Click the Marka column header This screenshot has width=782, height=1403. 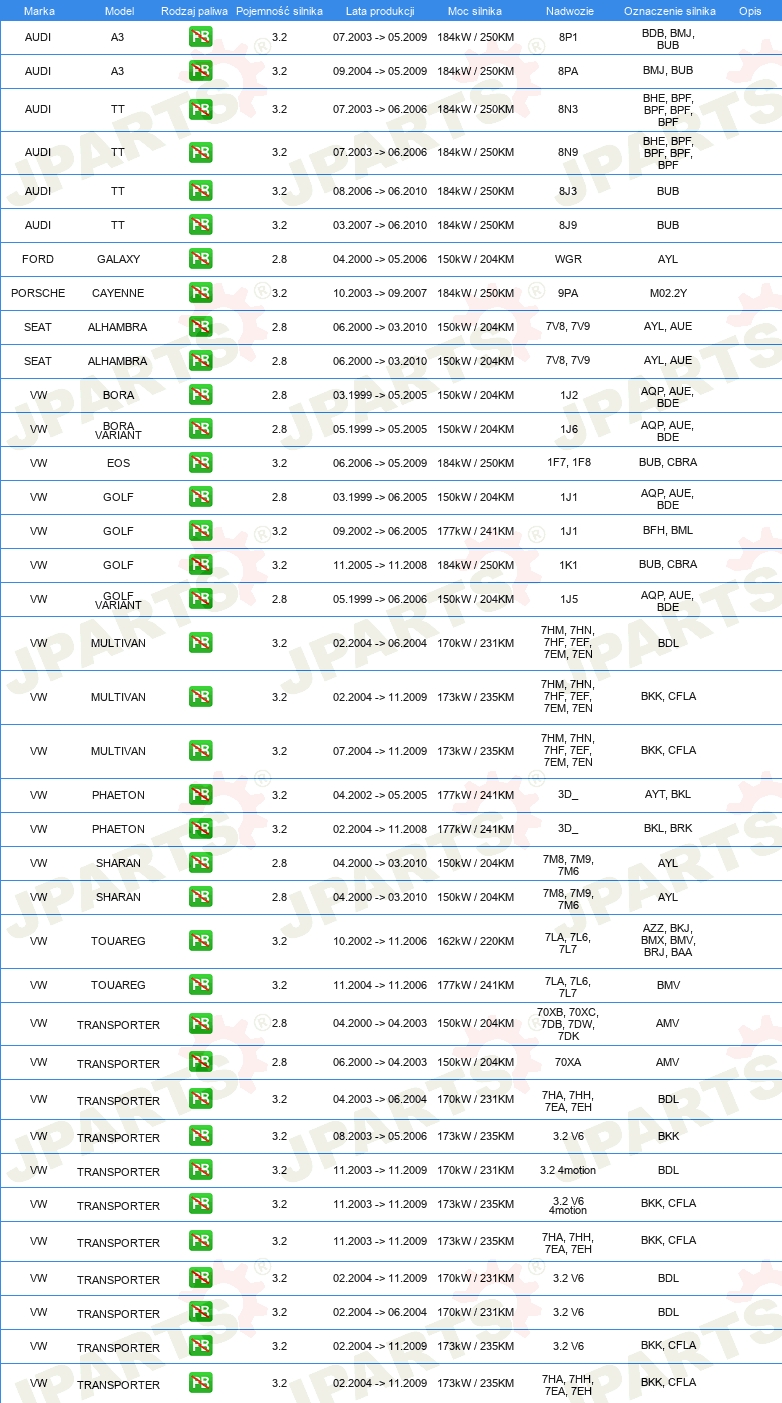click(39, 11)
